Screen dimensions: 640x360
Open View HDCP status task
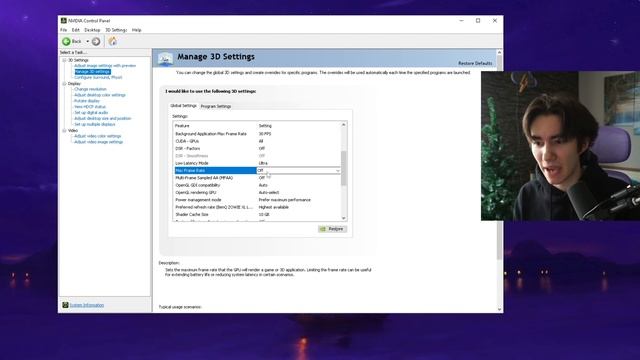pyautogui.click(x=90, y=107)
